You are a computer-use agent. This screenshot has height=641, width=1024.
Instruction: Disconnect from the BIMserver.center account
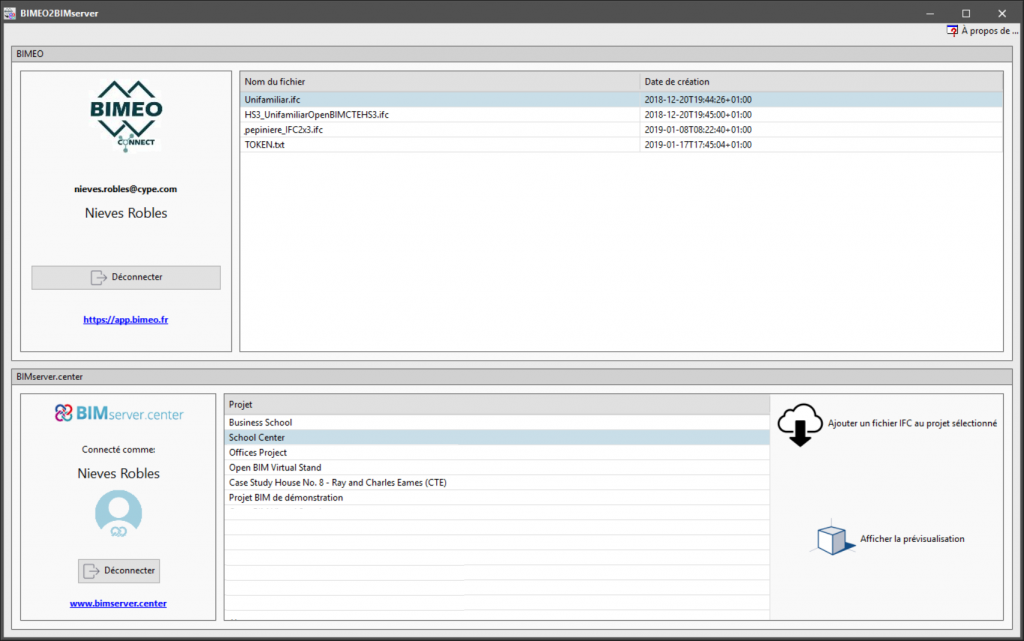point(119,571)
